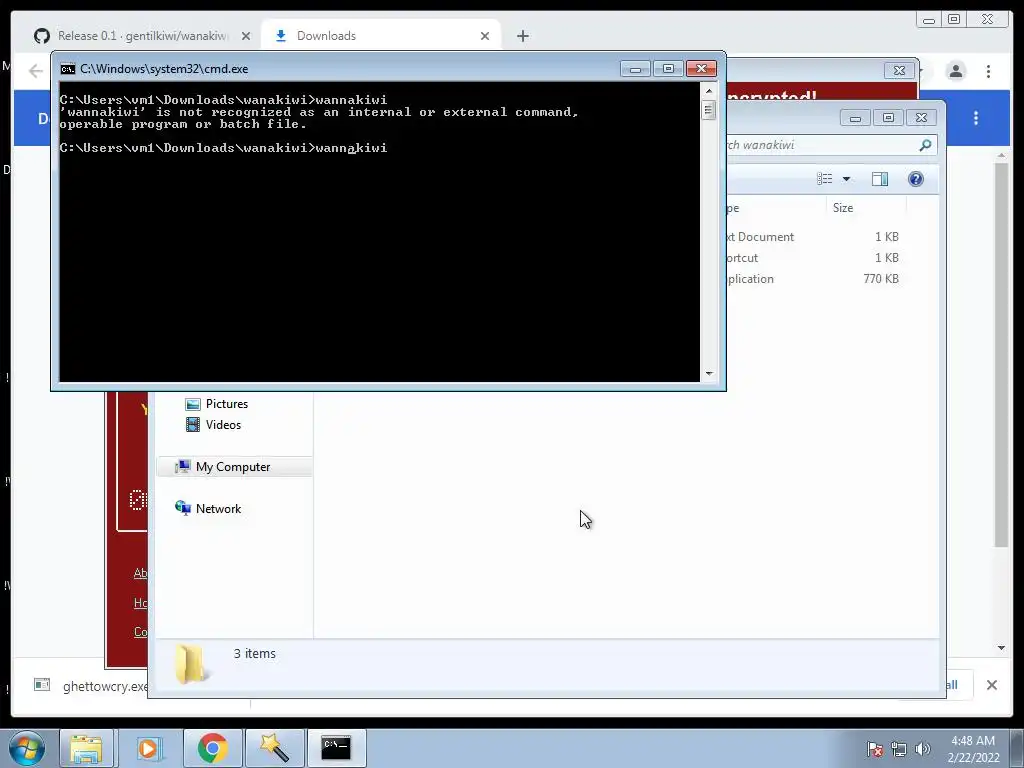Select the shortcut file type entry
Image resolution: width=1024 pixels, height=768 pixels.
tap(743, 258)
